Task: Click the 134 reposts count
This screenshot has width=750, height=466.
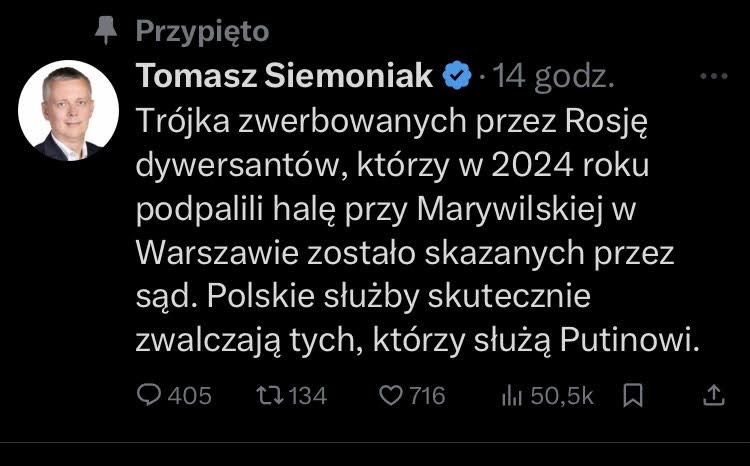Action: pyautogui.click(x=307, y=396)
